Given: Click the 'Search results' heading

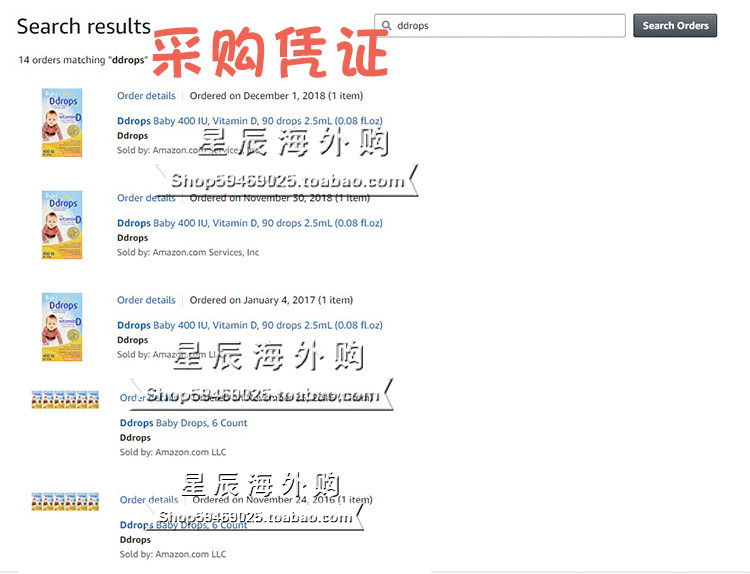Looking at the screenshot, I should [x=84, y=26].
